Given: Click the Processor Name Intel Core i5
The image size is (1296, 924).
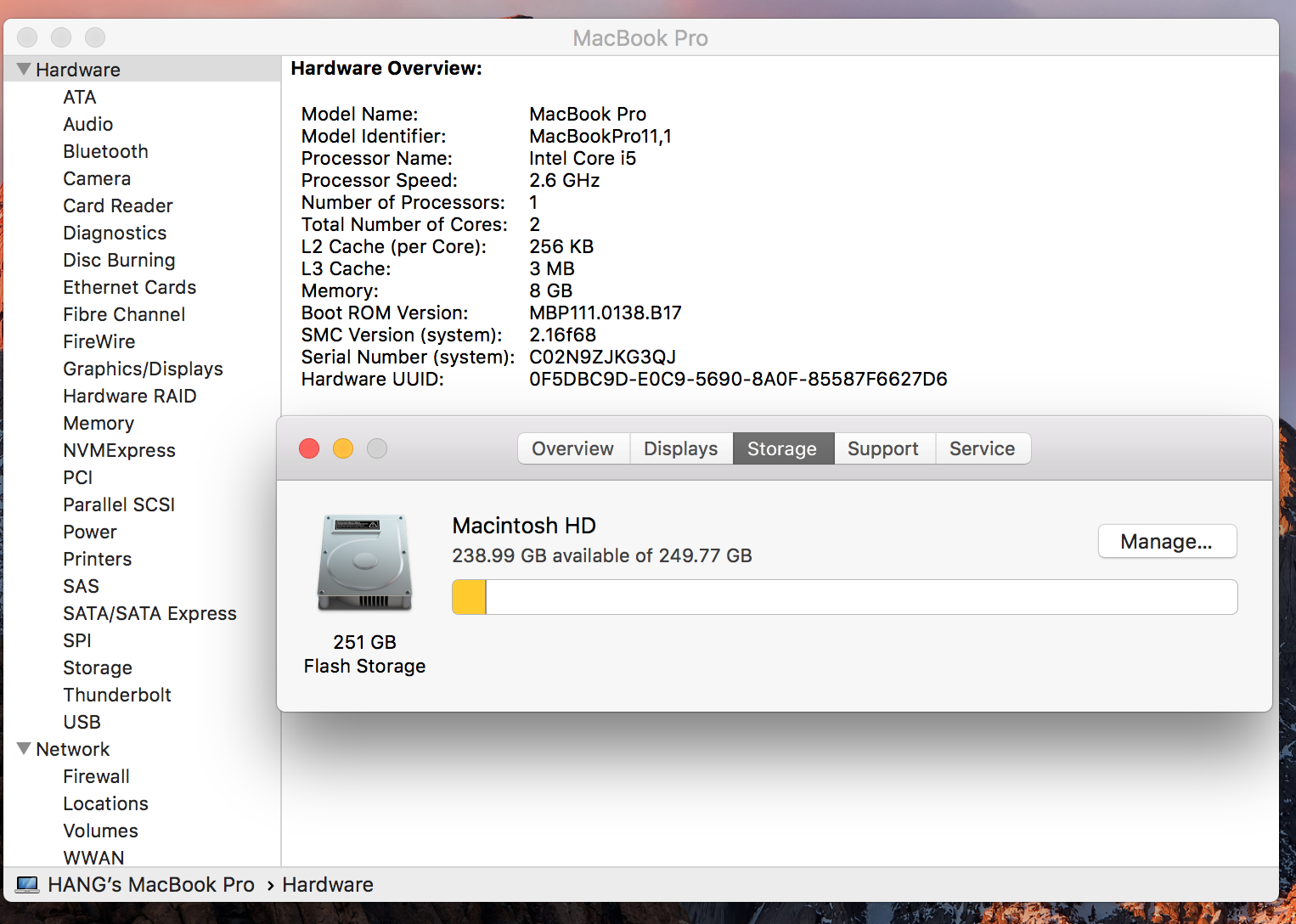Looking at the screenshot, I should (583, 158).
